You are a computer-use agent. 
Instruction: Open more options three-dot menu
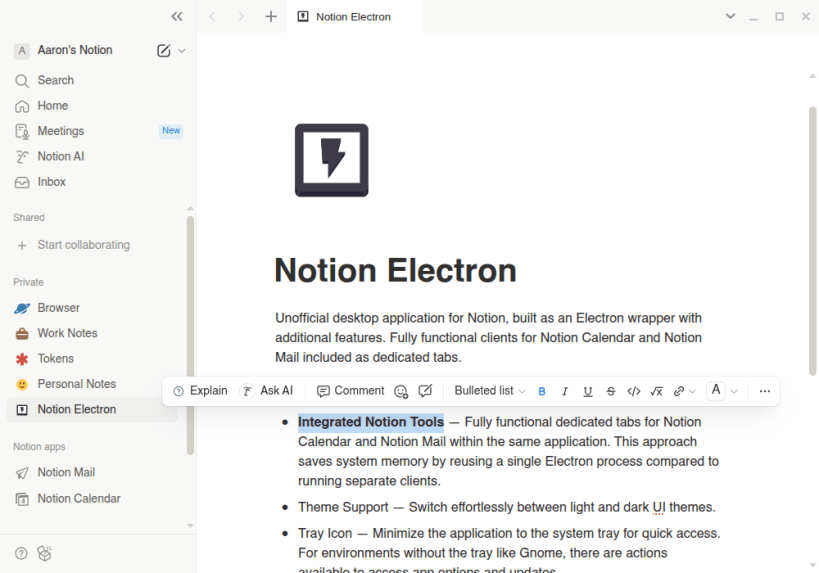(765, 391)
